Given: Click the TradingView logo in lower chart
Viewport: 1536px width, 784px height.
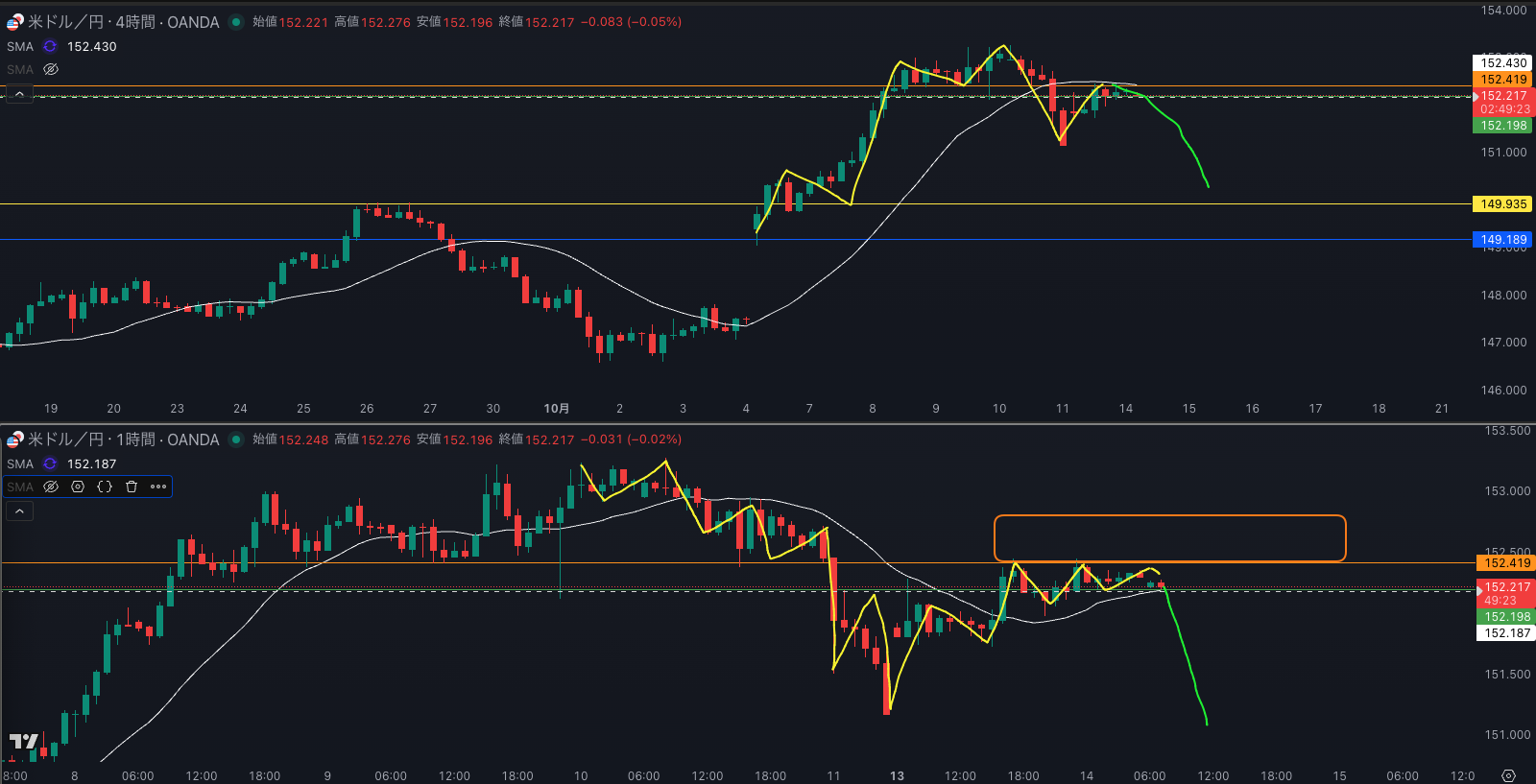Looking at the screenshot, I should tap(23, 741).
